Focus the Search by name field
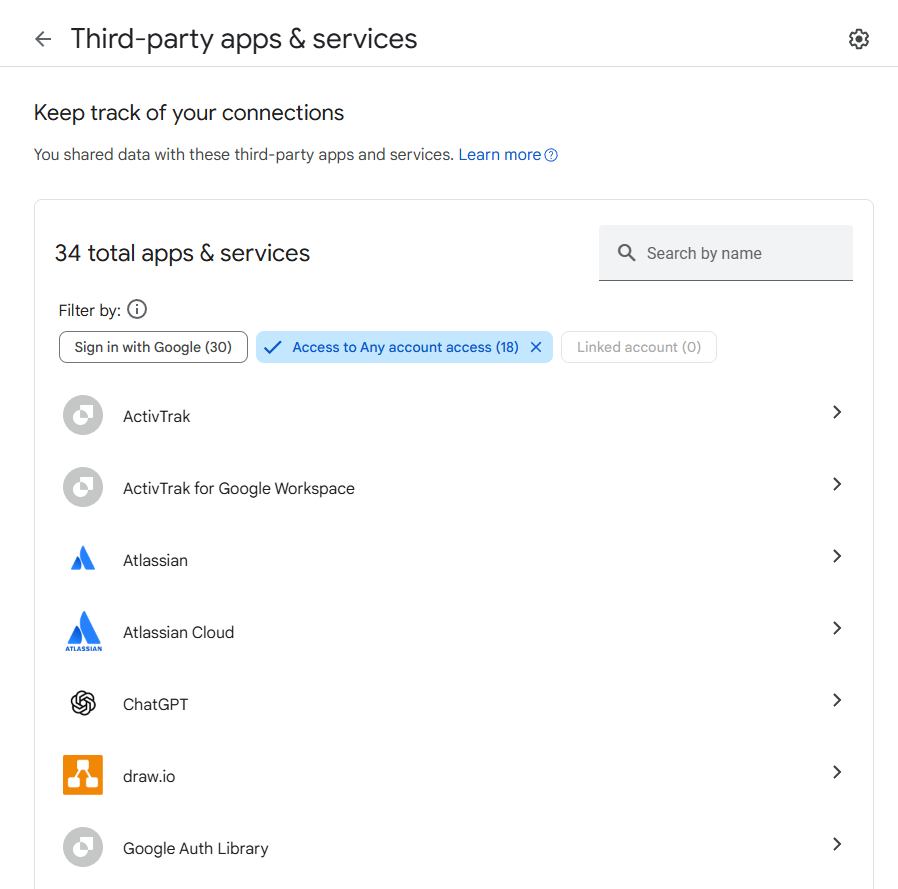The height and width of the screenshot is (889, 898). pyautogui.click(x=726, y=253)
